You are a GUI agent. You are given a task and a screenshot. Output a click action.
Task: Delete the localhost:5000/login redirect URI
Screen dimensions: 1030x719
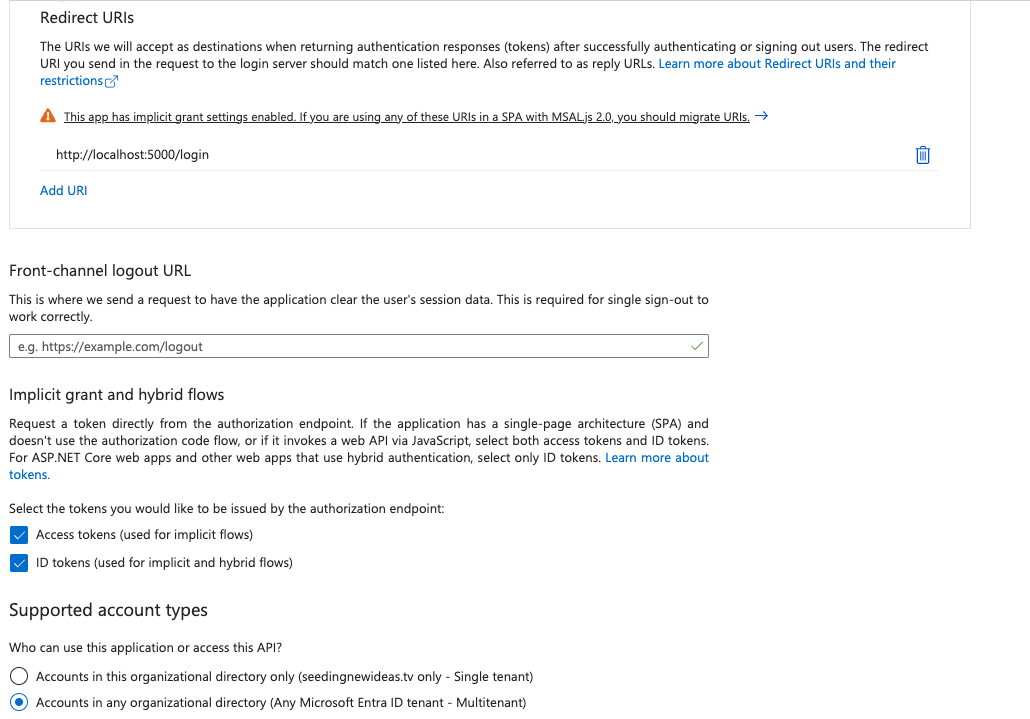pyautogui.click(x=923, y=155)
